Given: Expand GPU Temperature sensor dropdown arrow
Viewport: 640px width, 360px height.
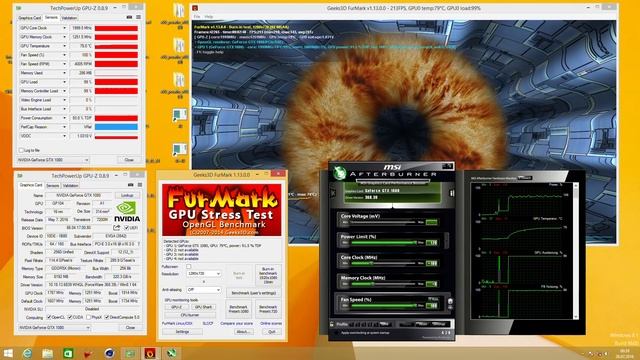Looking at the screenshot, I should pos(64,46).
